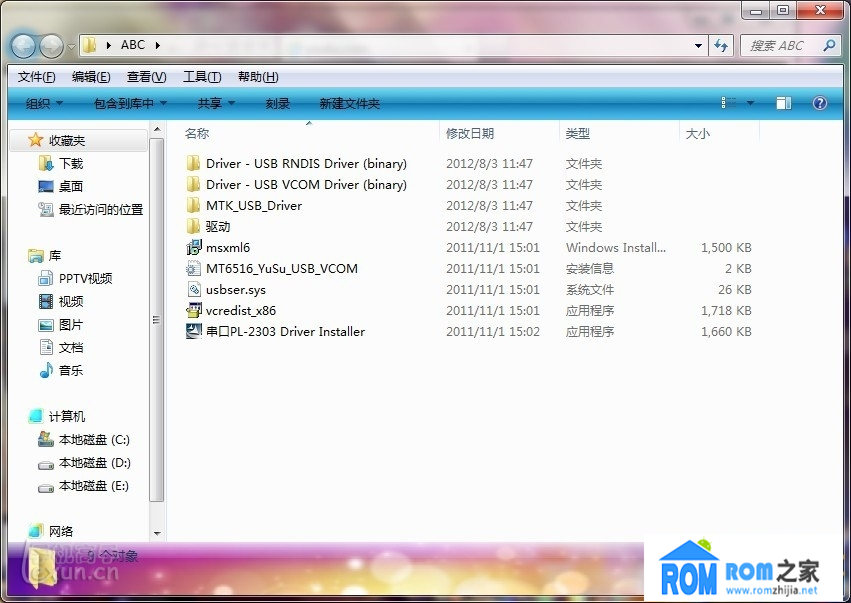The width and height of the screenshot is (851, 603).
Task: Open the 文件(F) menu
Action: [x=37, y=77]
